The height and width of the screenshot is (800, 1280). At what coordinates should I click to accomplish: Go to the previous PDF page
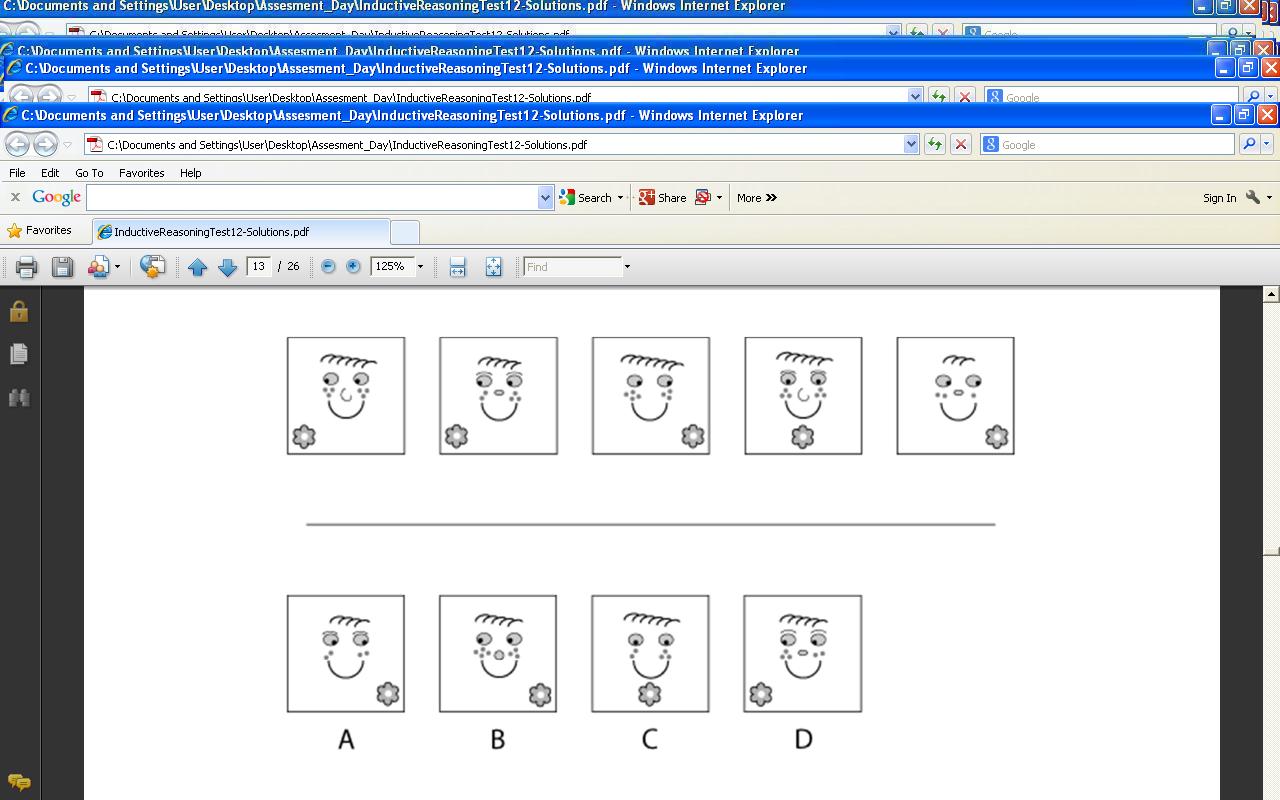tap(197, 267)
